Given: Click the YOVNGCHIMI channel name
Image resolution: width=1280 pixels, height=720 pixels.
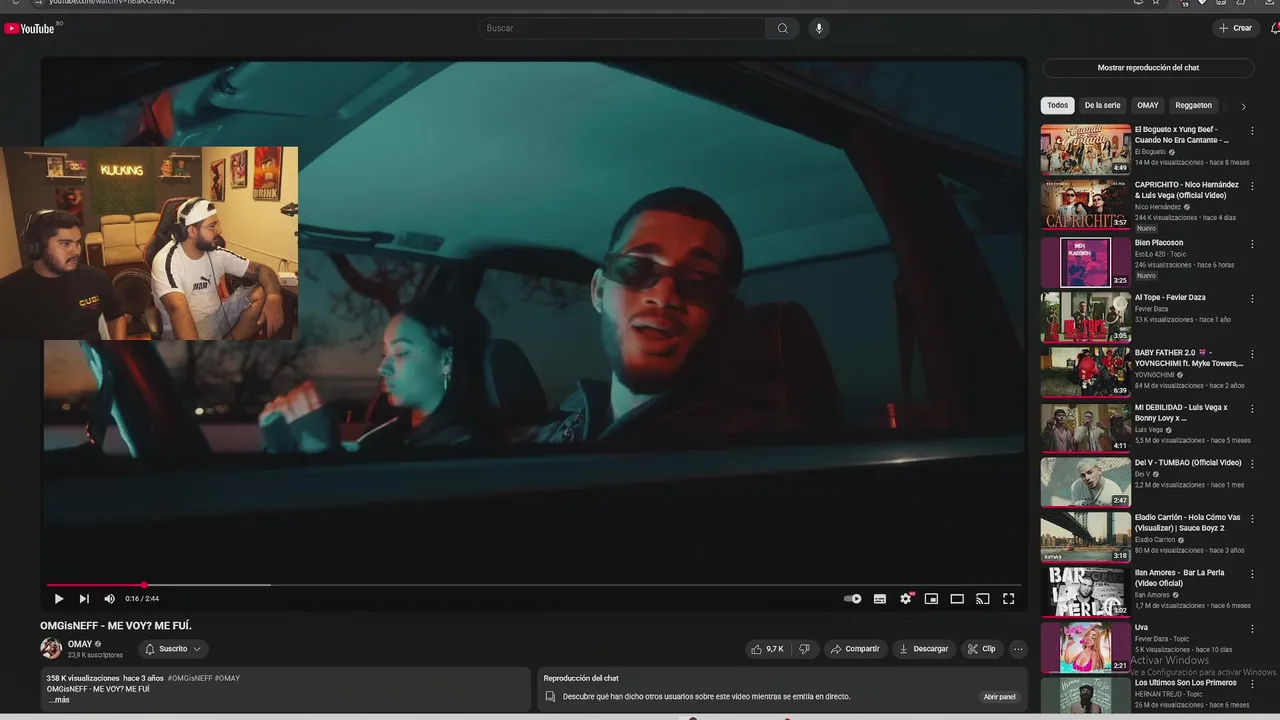Looking at the screenshot, I should point(1154,375).
